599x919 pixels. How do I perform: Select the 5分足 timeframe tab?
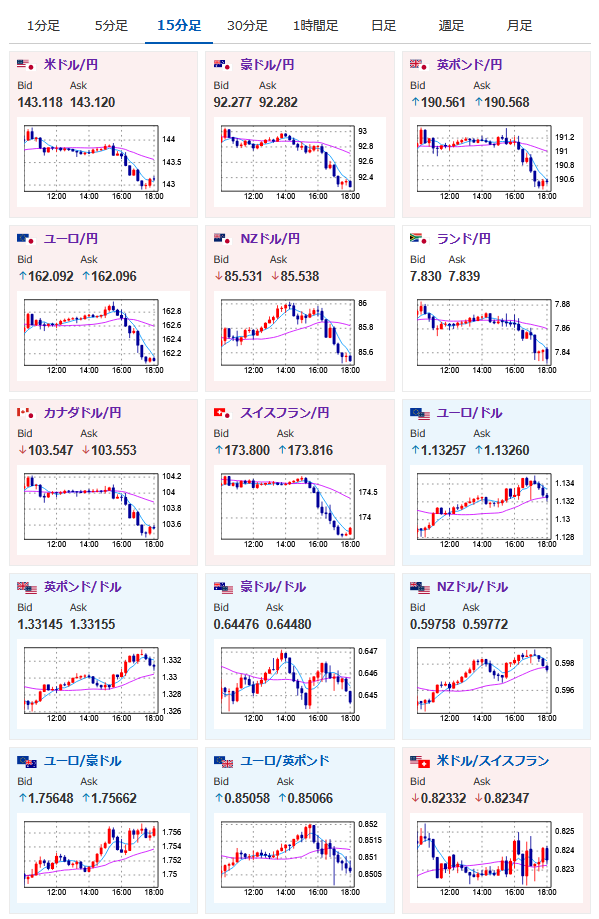111,26
